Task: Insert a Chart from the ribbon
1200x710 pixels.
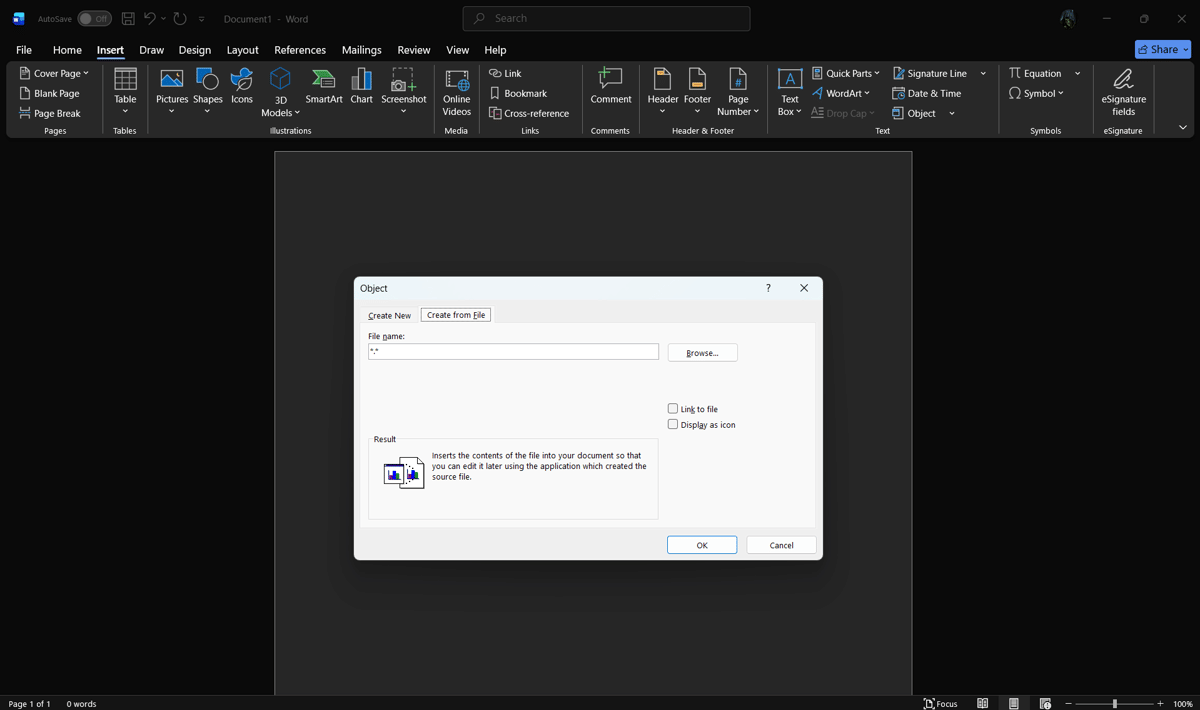Action: tap(362, 86)
